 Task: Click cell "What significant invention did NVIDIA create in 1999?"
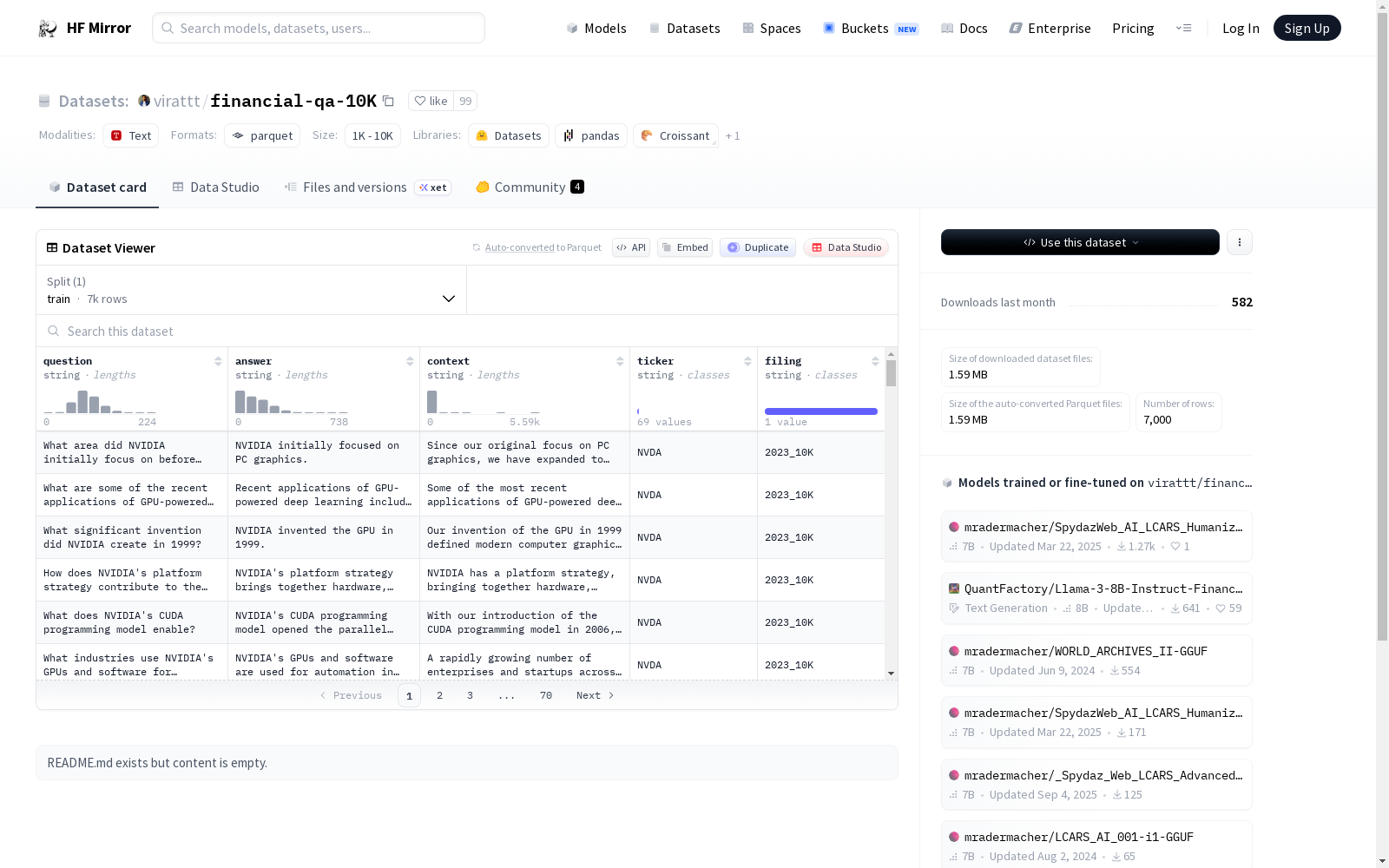click(132, 537)
